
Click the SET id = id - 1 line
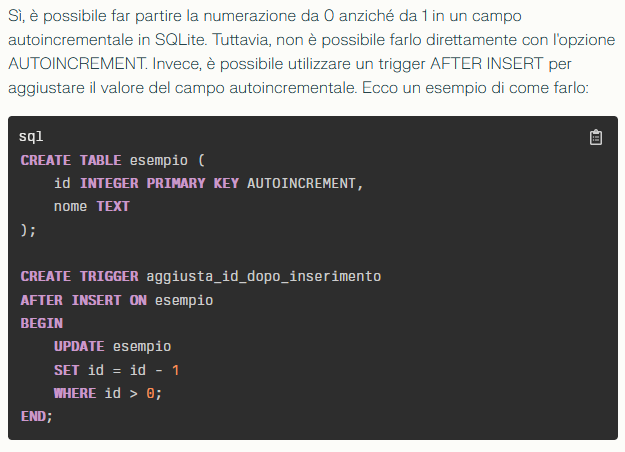(x=116, y=370)
